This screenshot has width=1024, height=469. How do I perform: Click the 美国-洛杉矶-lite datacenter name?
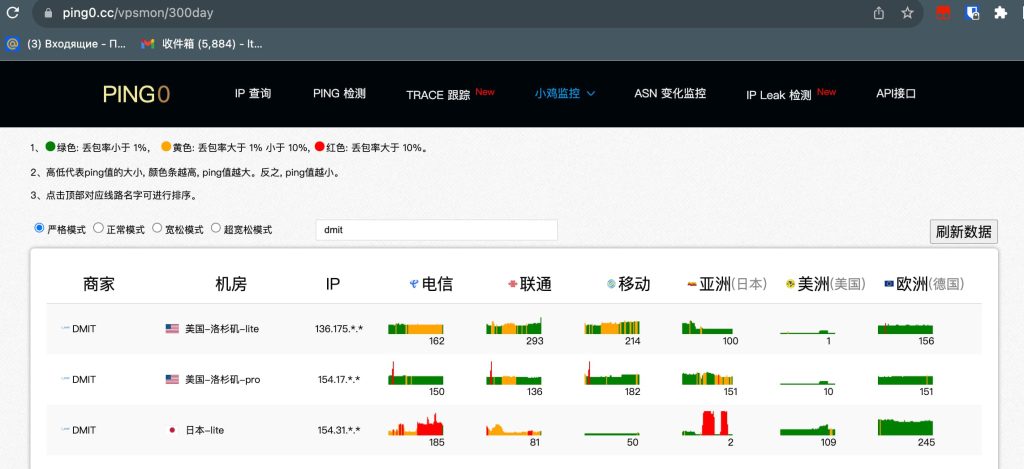pos(222,329)
